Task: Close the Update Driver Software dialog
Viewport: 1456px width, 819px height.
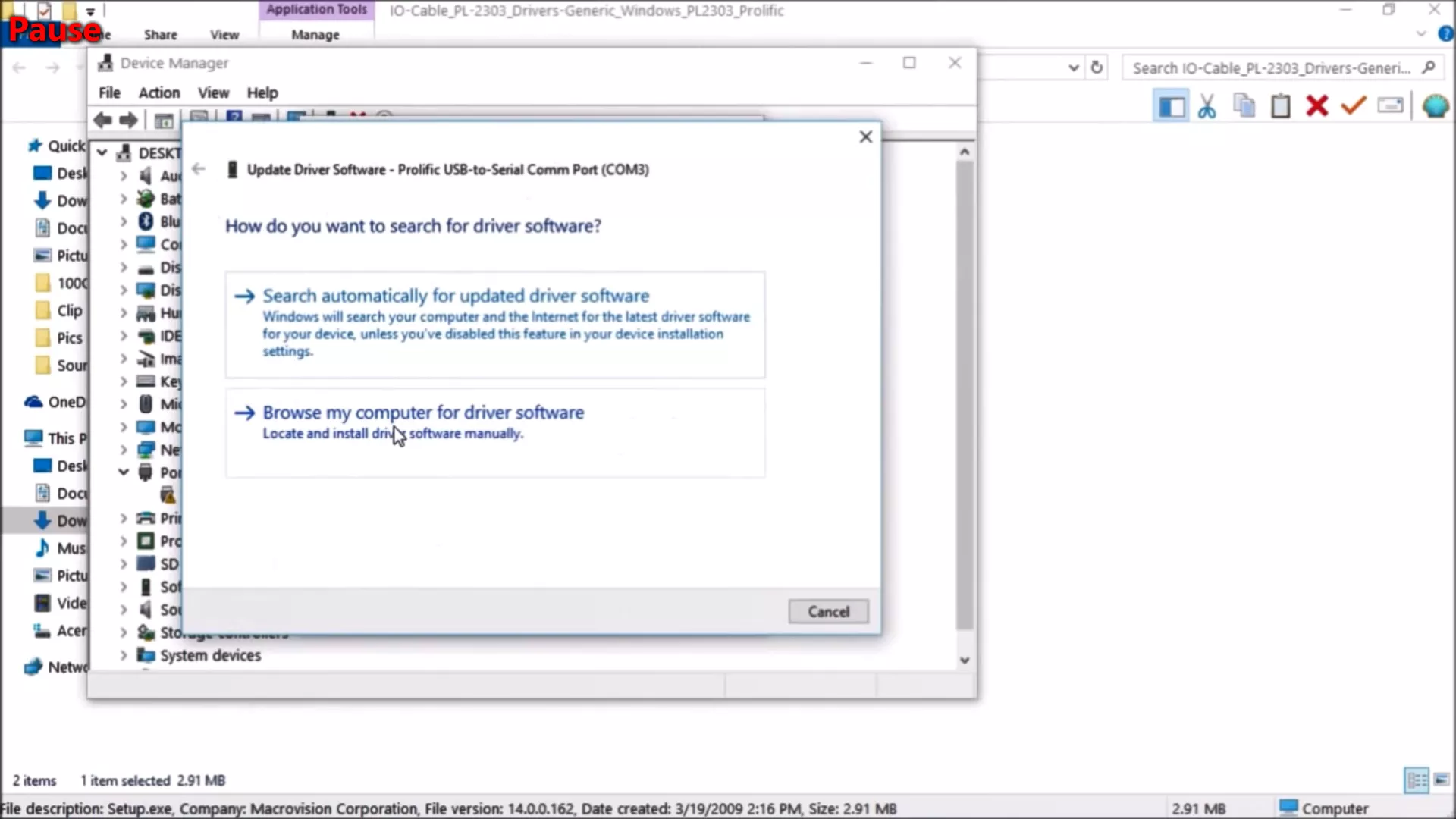Action: 865,136
